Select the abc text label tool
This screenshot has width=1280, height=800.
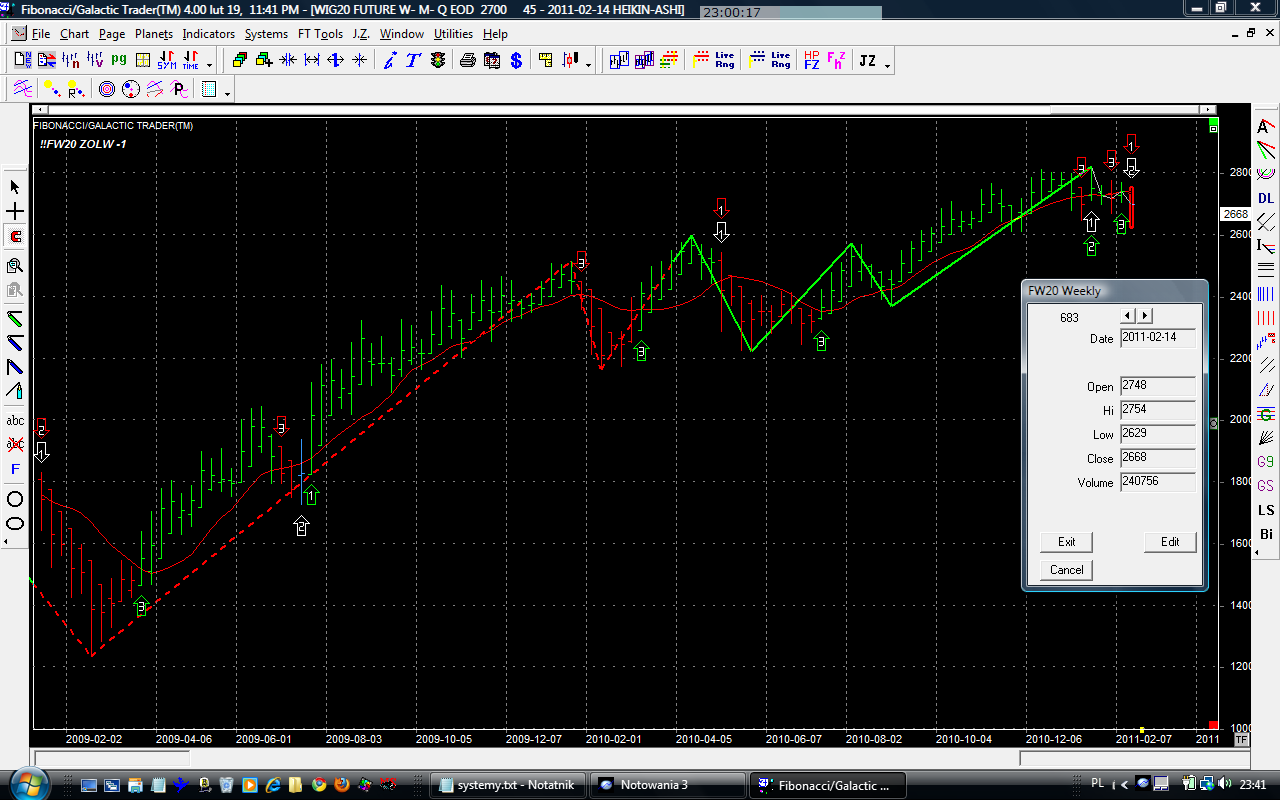click(x=15, y=420)
